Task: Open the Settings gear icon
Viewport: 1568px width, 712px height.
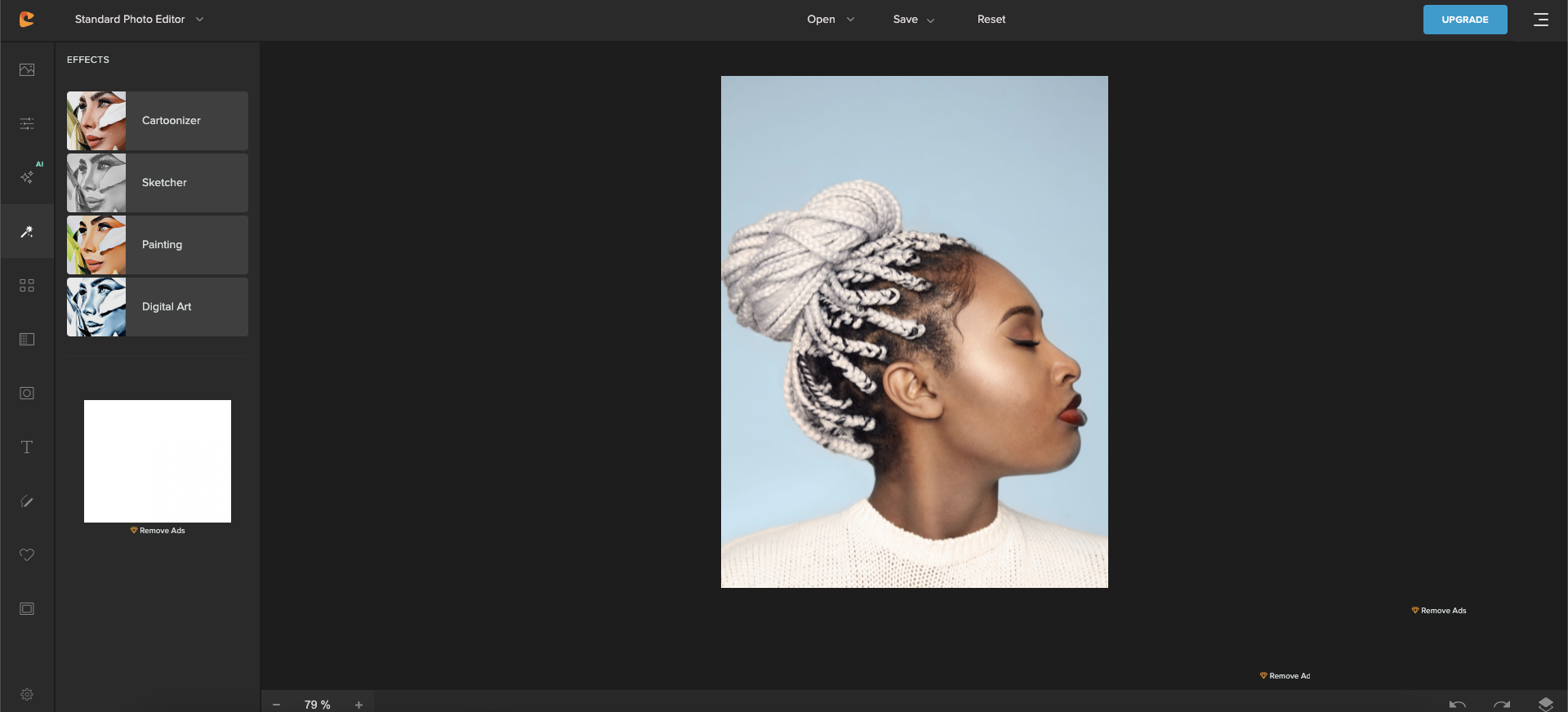Action: tap(27, 694)
